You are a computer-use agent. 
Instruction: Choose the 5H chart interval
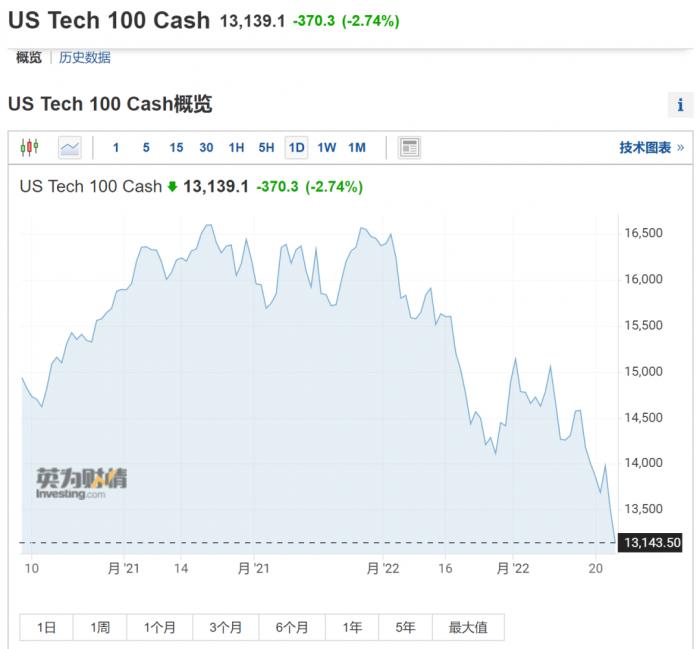tap(266, 148)
